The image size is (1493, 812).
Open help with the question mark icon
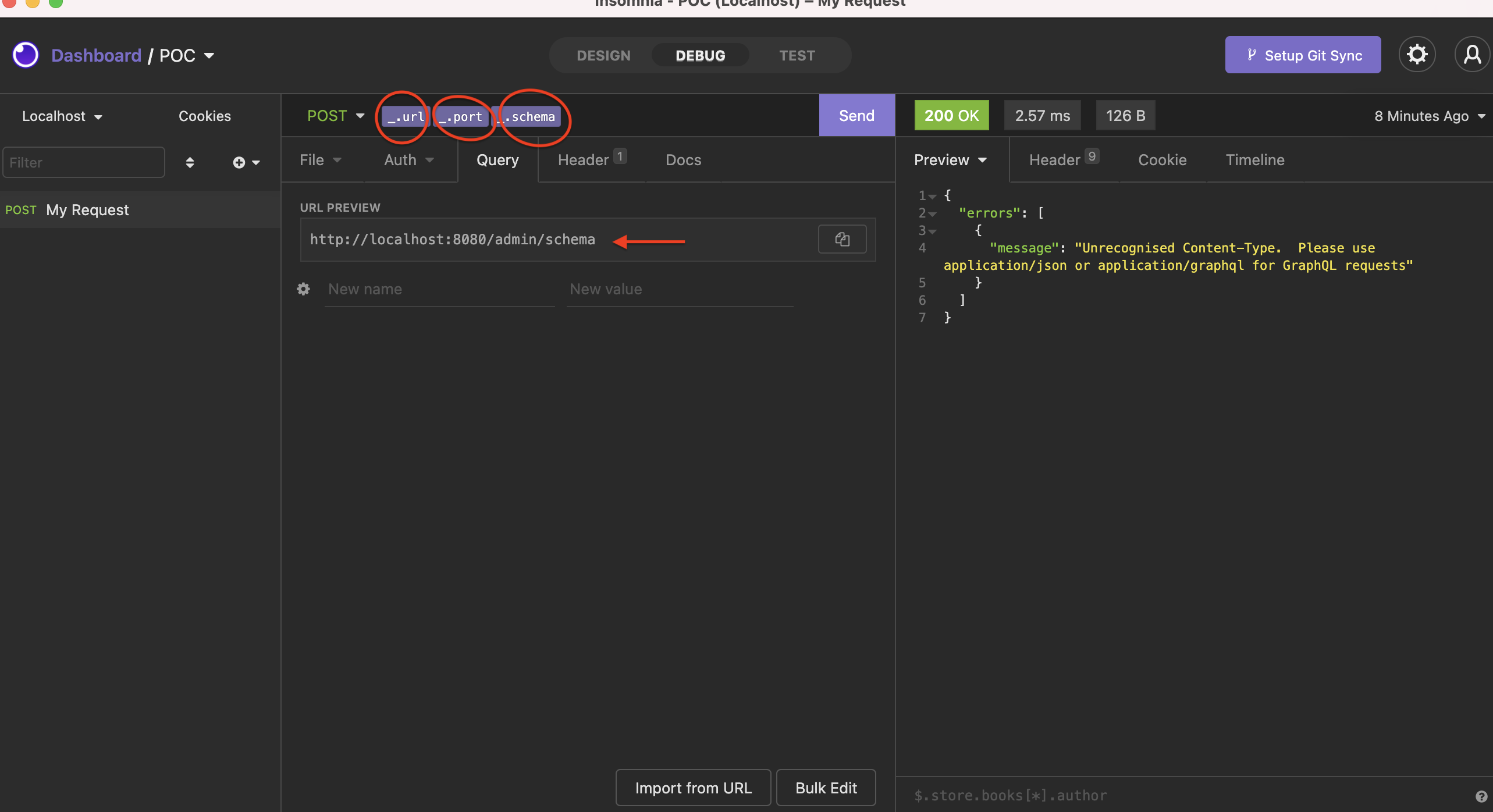(1483, 797)
